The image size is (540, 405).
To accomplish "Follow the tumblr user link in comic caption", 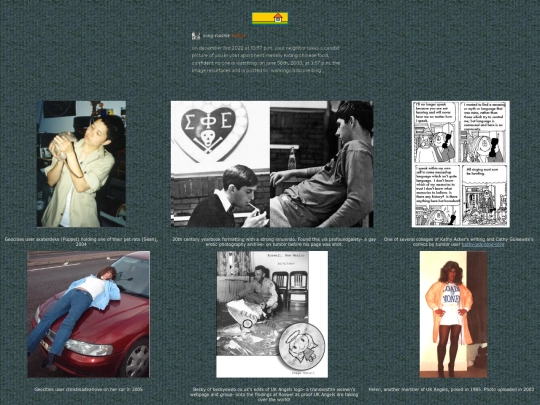I will (483, 245).
